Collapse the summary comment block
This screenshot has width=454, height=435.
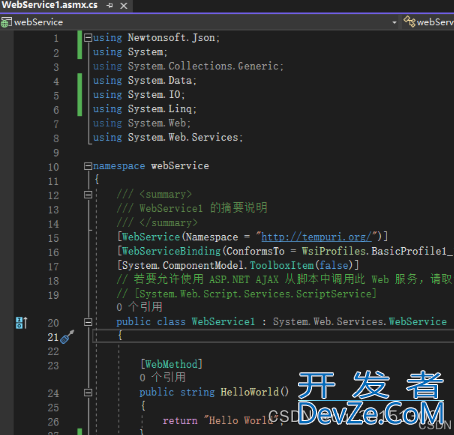88,194
